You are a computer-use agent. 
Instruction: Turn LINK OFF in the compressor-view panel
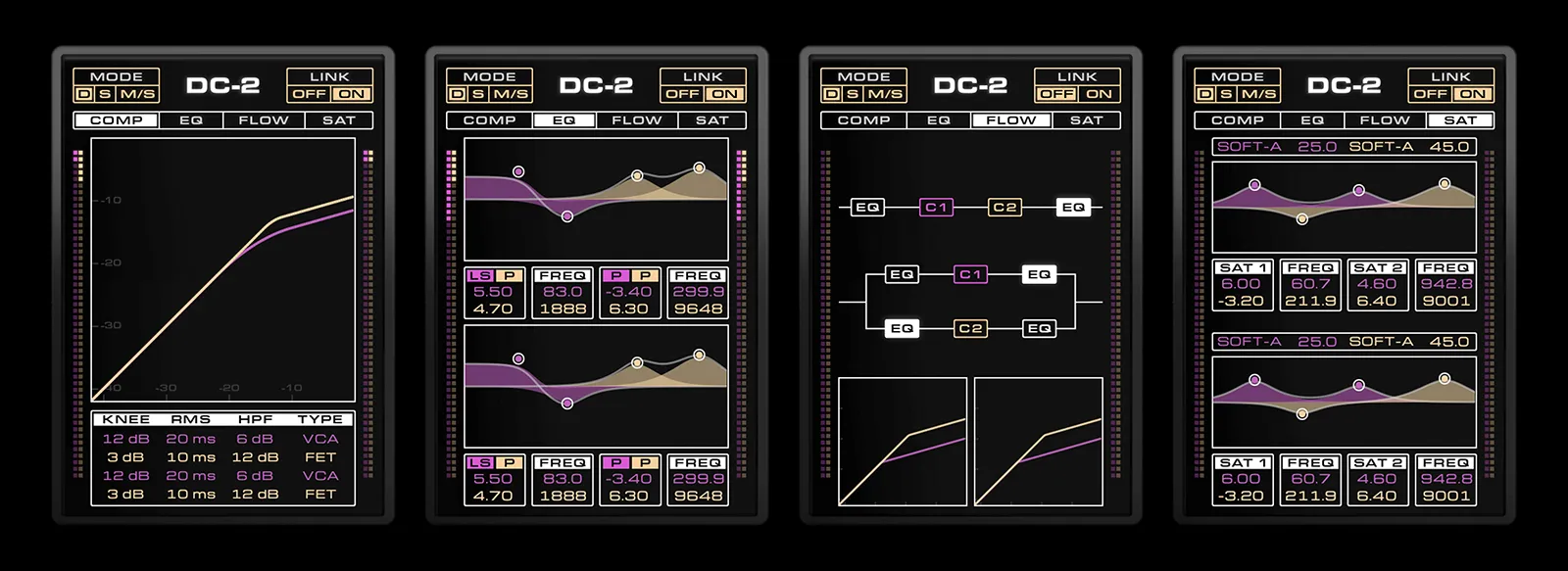(x=309, y=94)
